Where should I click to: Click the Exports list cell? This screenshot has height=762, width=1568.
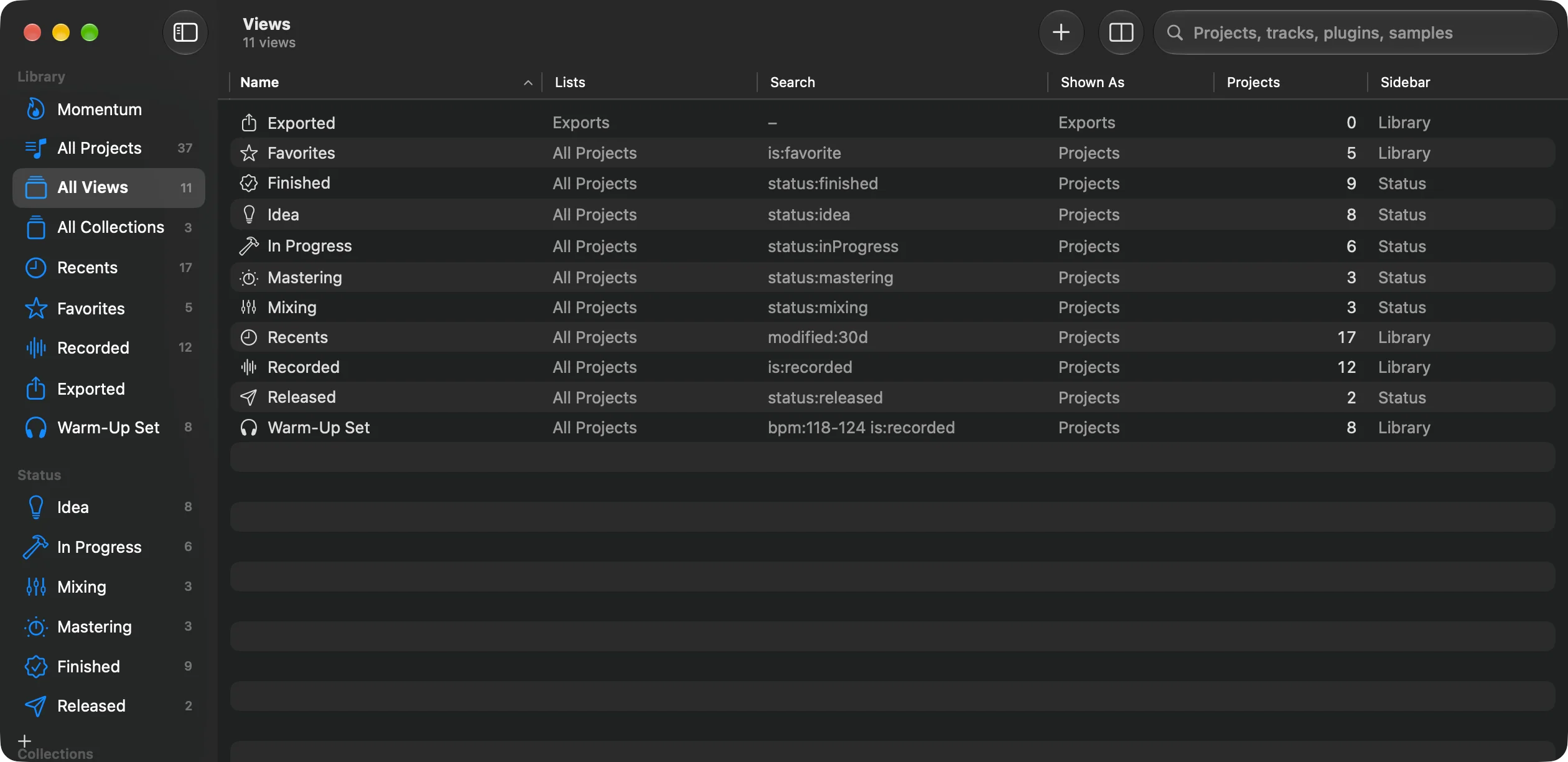pos(581,123)
